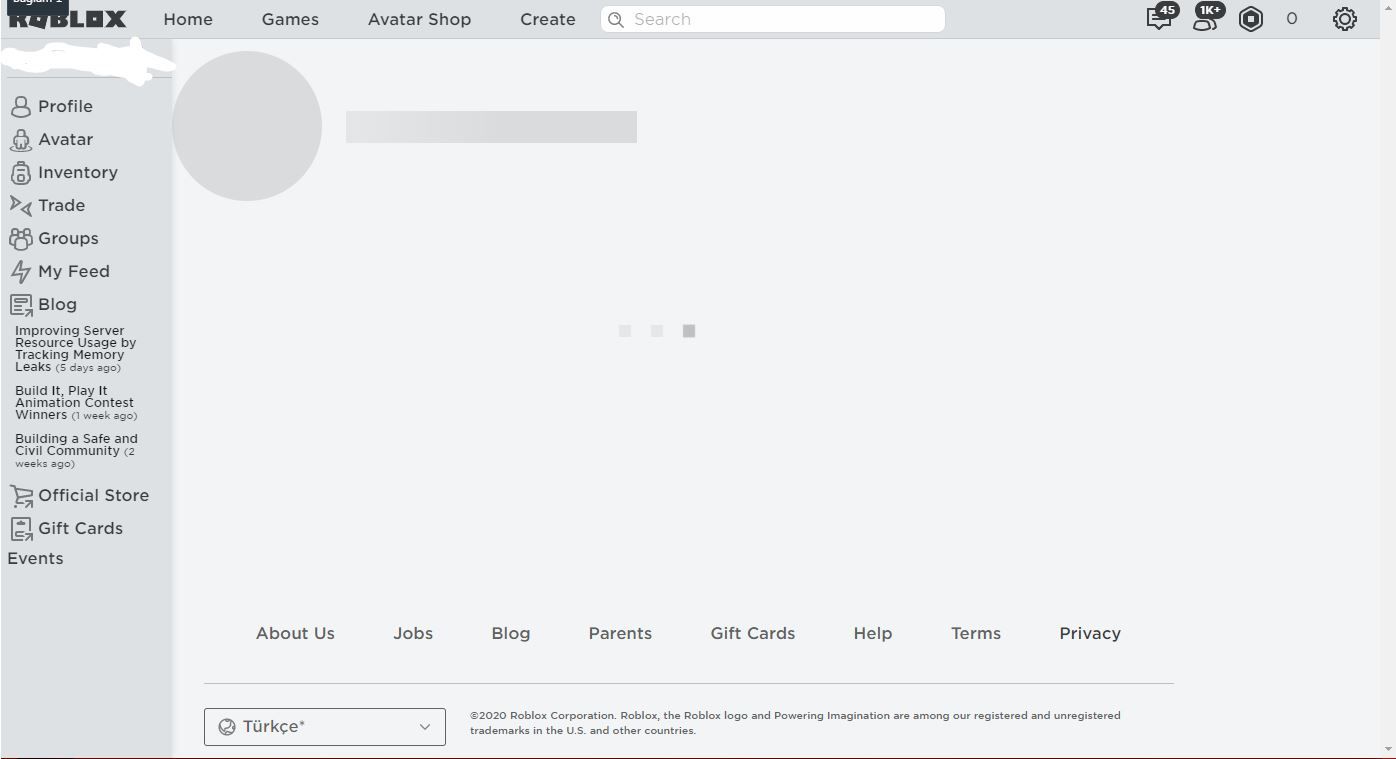Open Inventory from the sidebar
Screen dimensions: 1396x759
(x=78, y=172)
